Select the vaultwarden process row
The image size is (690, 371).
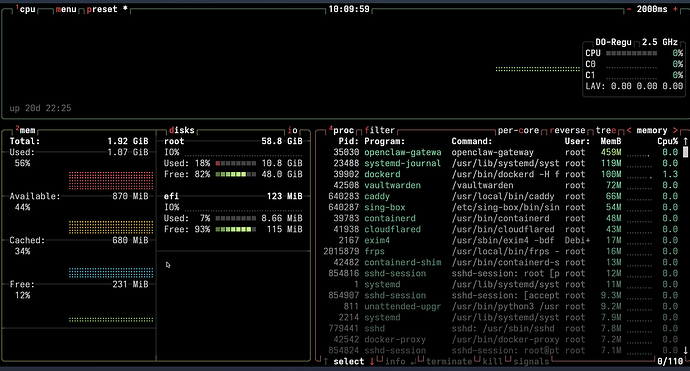coord(501,185)
